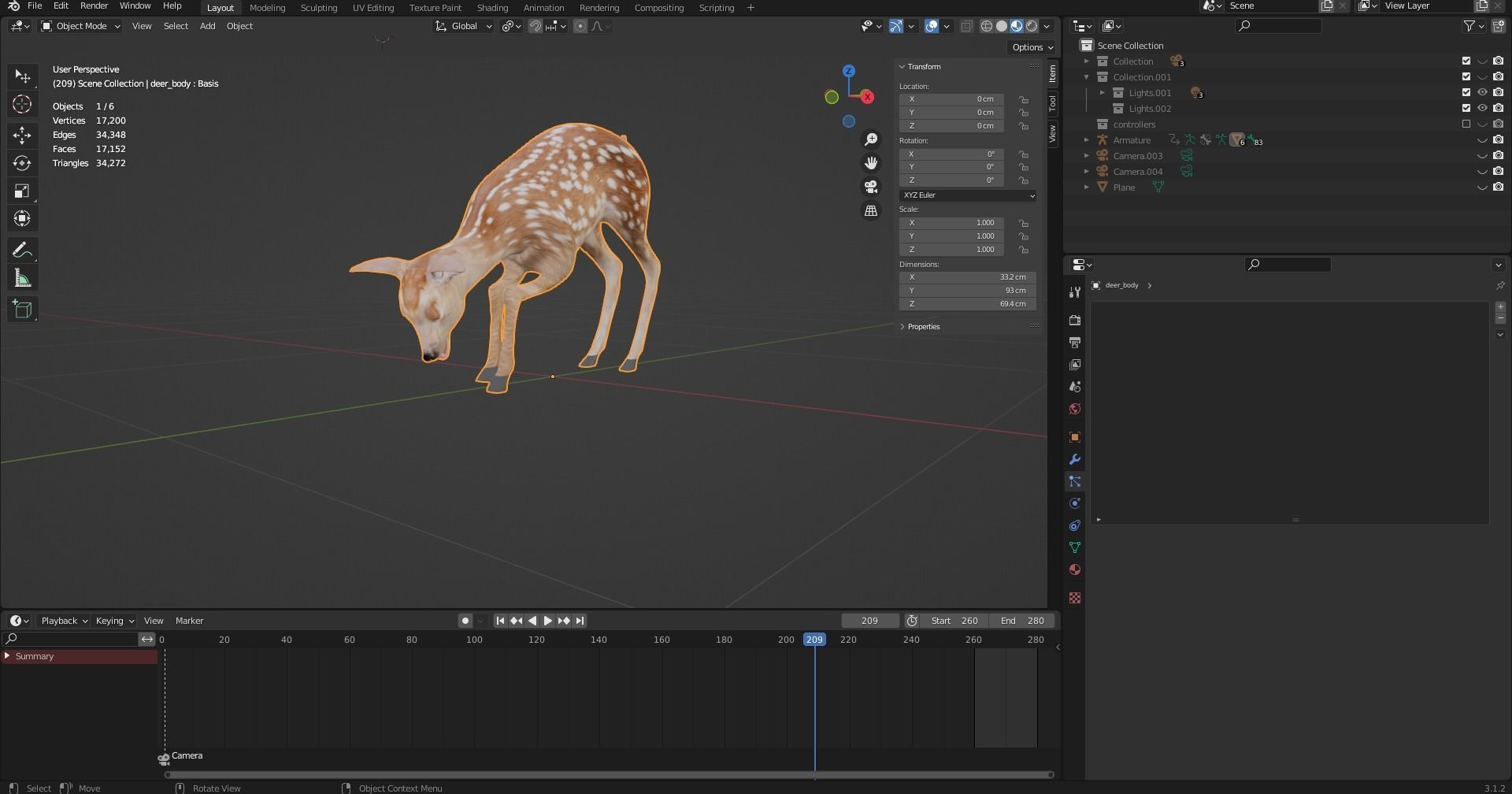Open the Modifier properties wrench icon
Screen dimensions: 1512x794
click(1075, 459)
